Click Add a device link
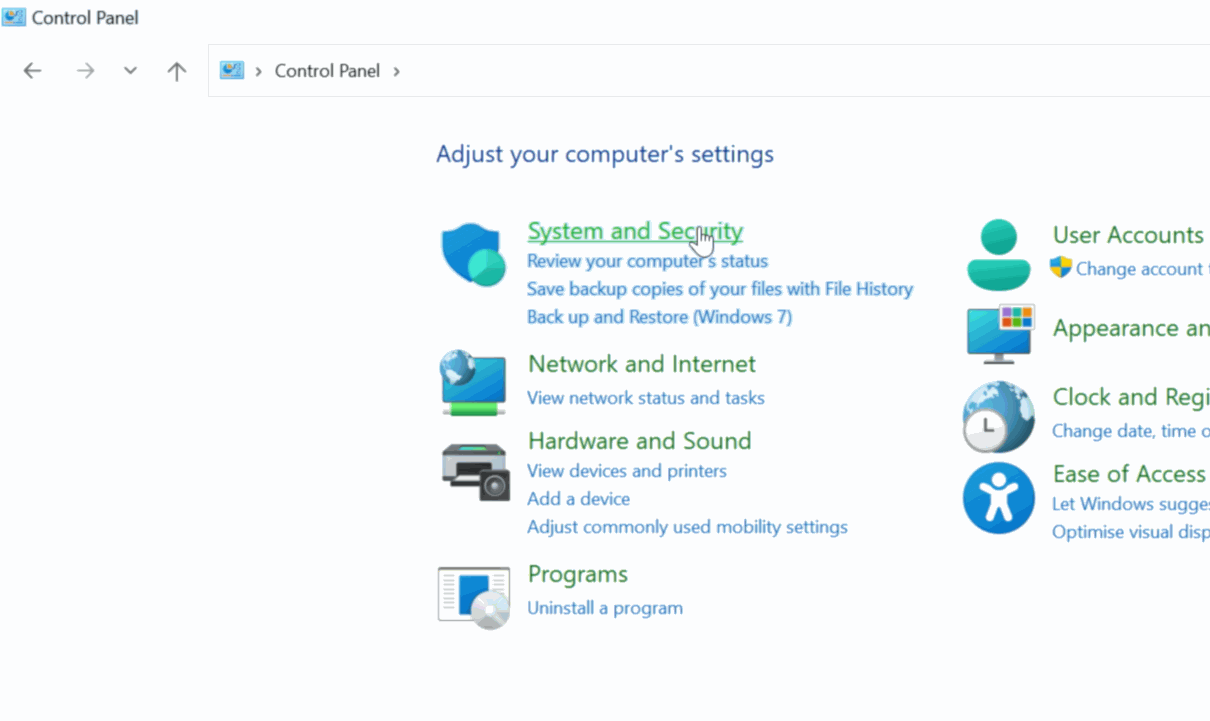Viewport: 1210px width, 721px height. click(578, 499)
